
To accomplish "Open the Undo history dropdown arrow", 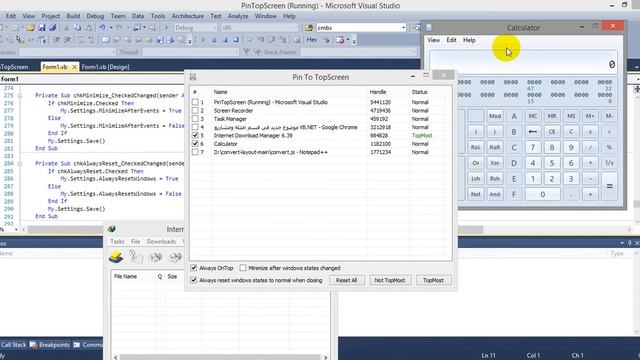I will 111,28.
